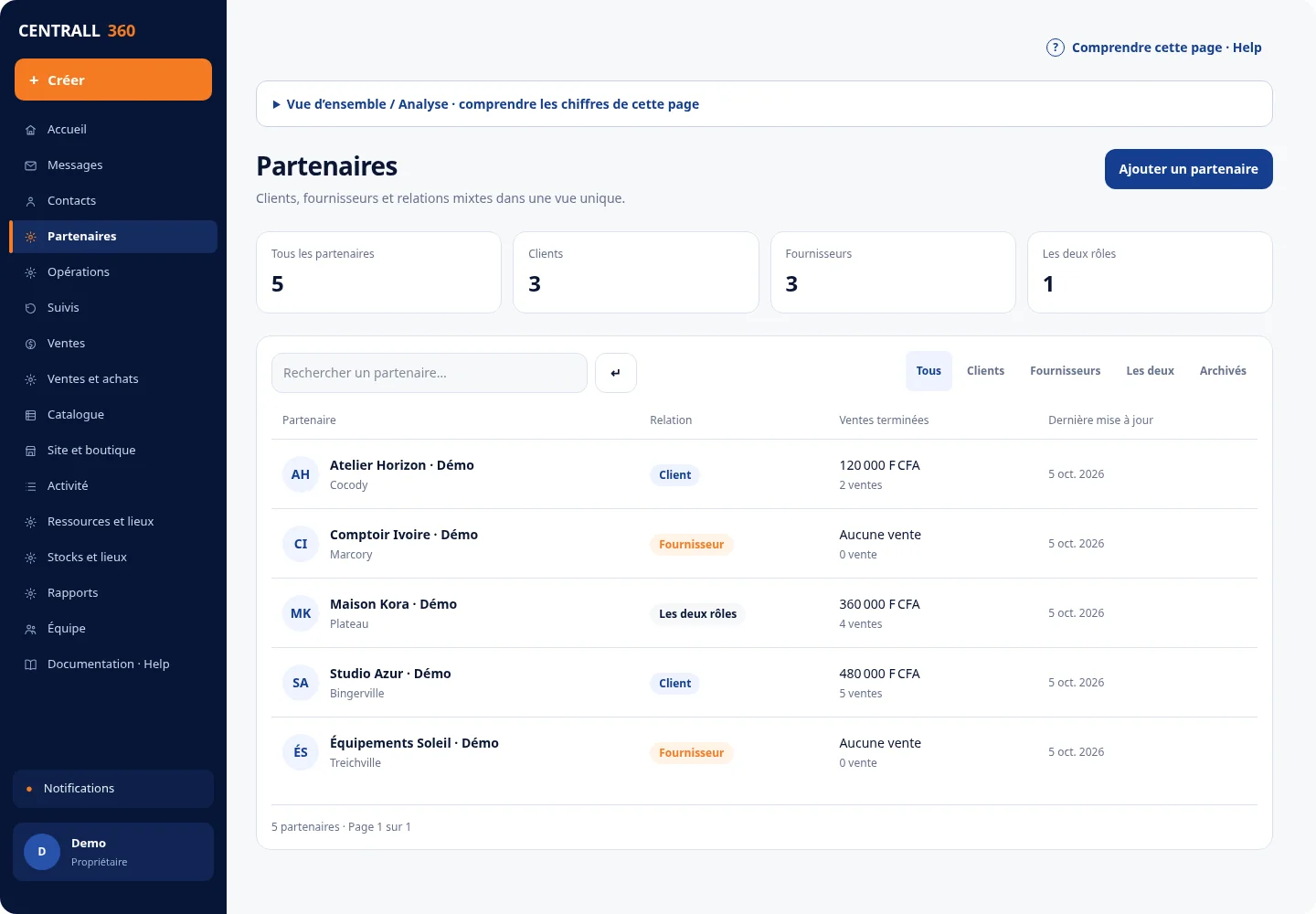Click the CENTRALL 360 logo

pyautogui.click(x=77, y=31)
